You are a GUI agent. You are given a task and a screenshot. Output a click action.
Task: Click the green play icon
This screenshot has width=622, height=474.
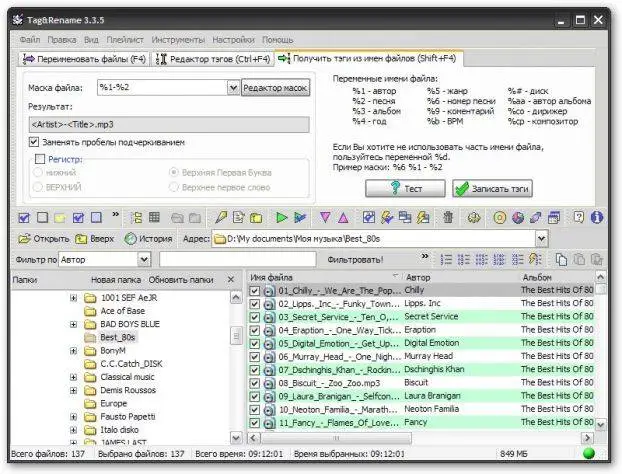(x=282, y=217)
